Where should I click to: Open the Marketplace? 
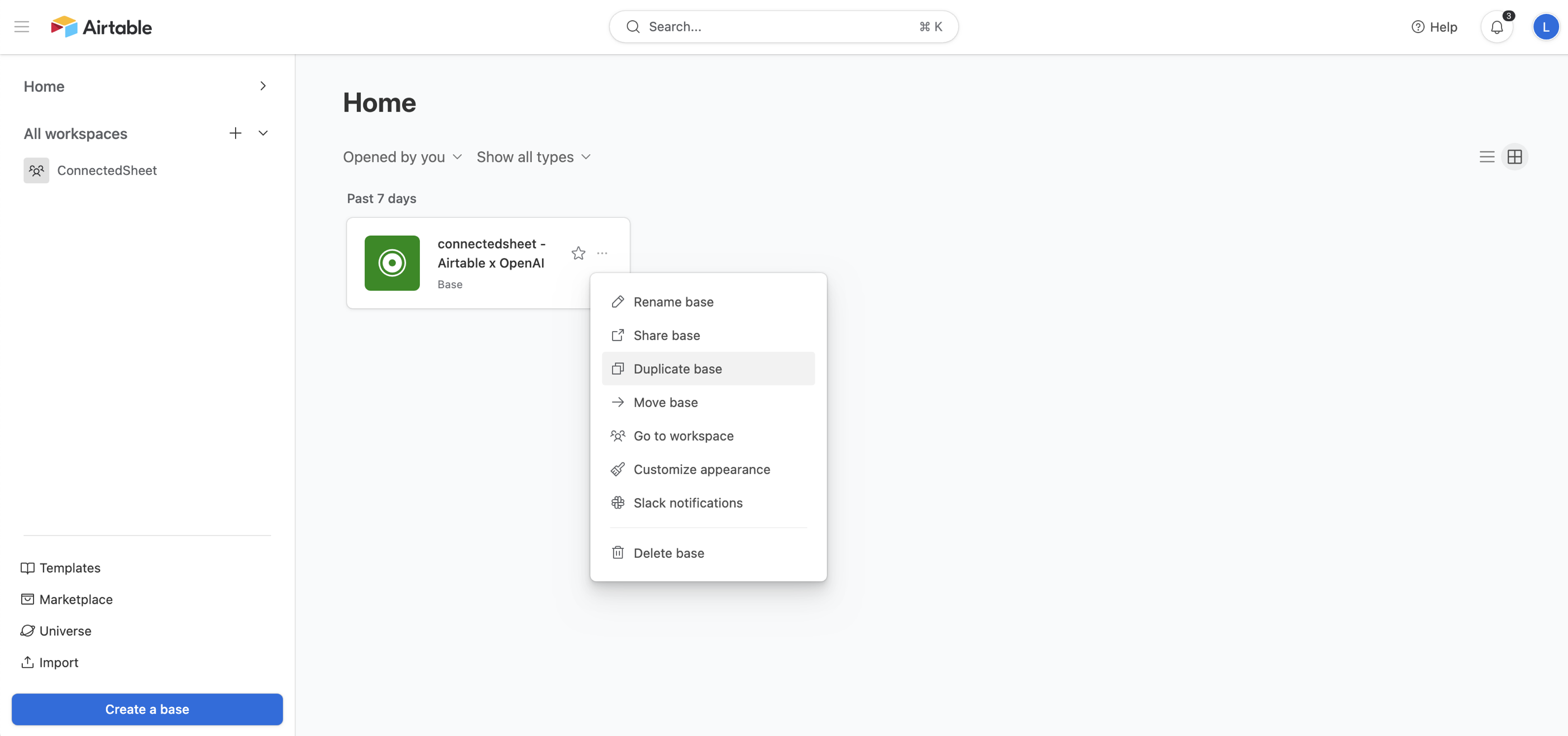pos(75,599)
